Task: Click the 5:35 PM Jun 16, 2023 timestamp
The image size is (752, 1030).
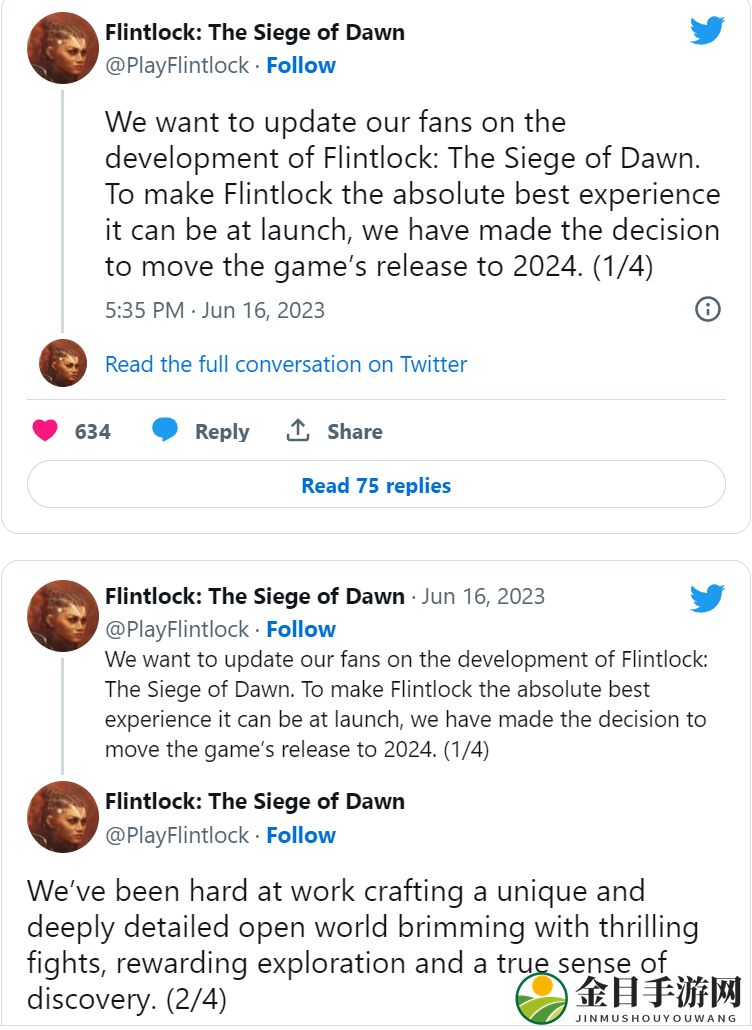Action: 215,310
